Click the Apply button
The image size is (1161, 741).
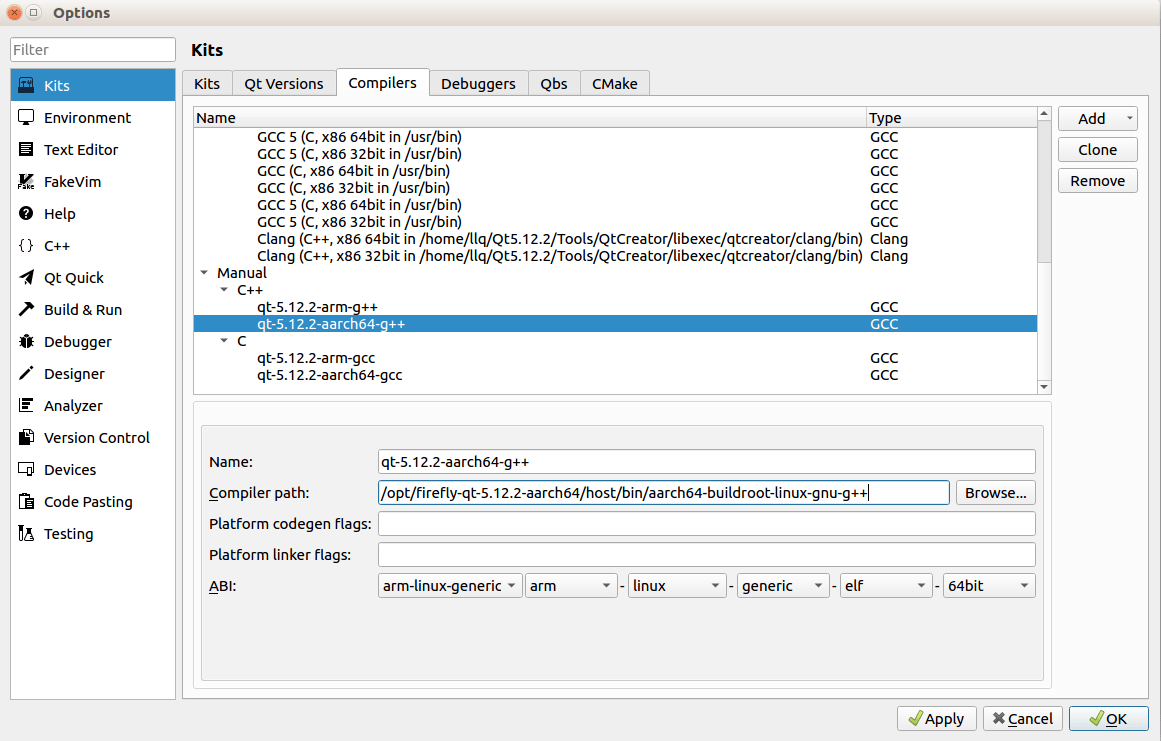coord(937,719)
